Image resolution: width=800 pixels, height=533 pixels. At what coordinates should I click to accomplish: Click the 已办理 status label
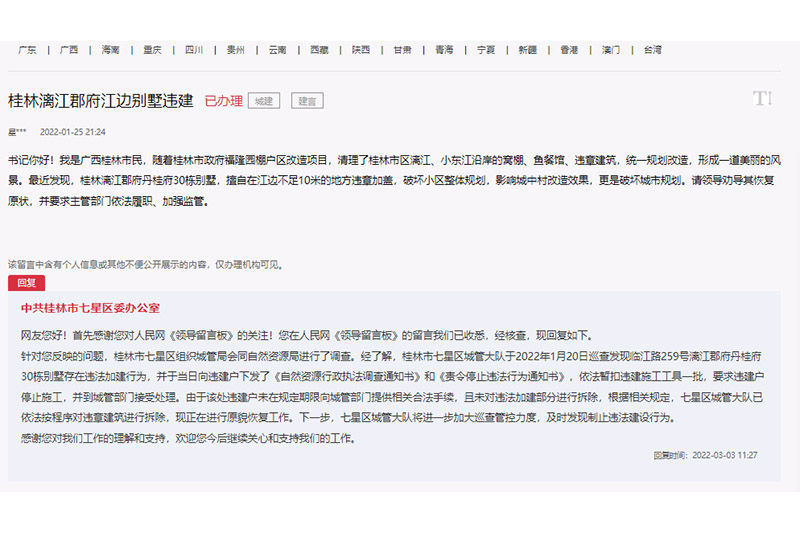[223, 101]
